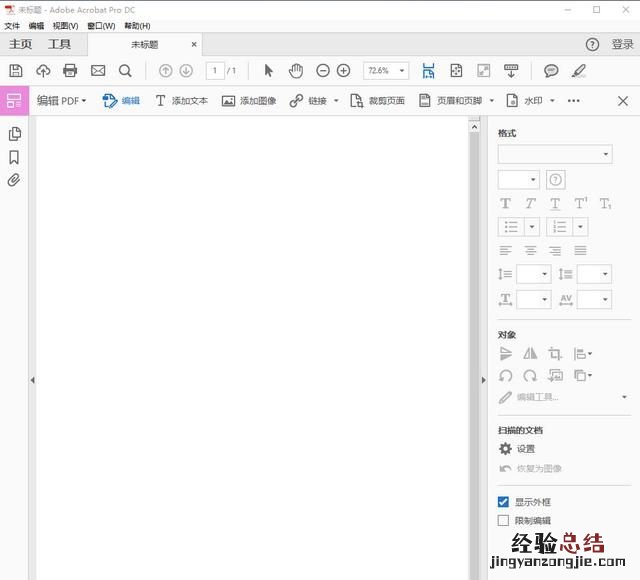
Task: Toggle the 编辑 edit mode button
Action: 121,101
